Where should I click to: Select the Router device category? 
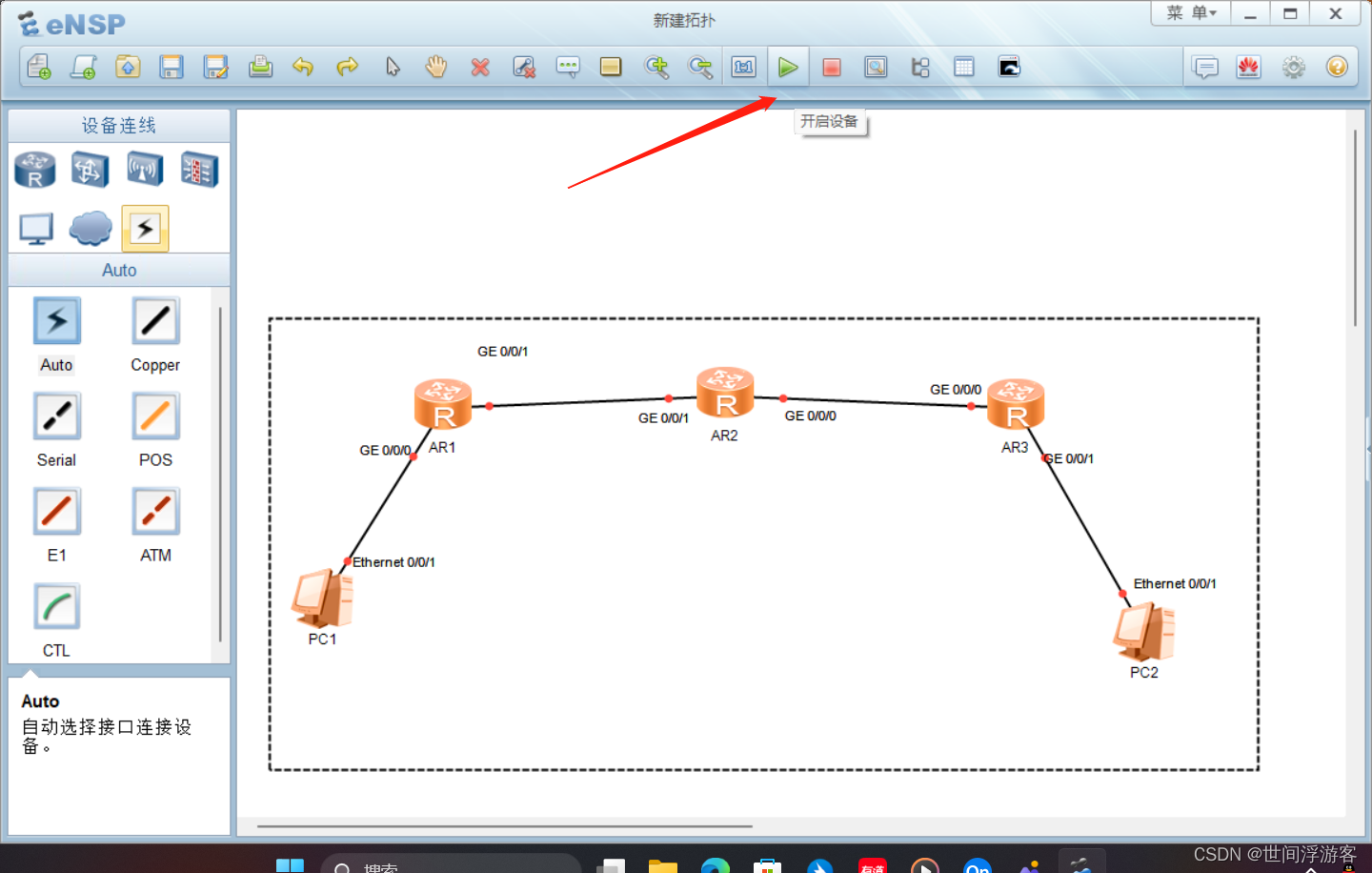point(35,171)
